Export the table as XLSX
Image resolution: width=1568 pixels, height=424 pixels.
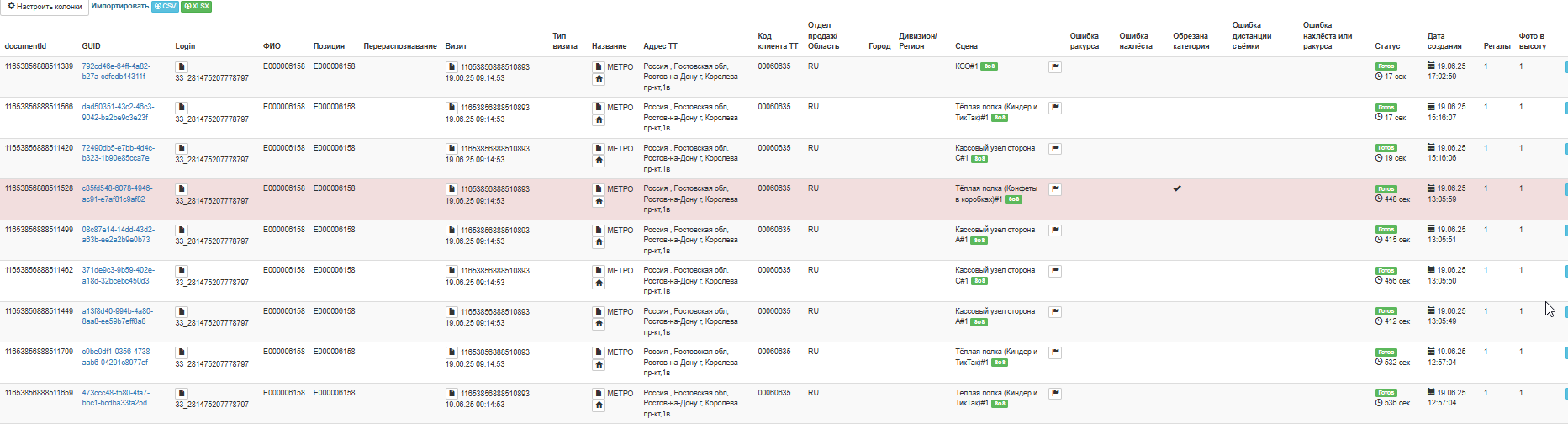pos(196,7)
